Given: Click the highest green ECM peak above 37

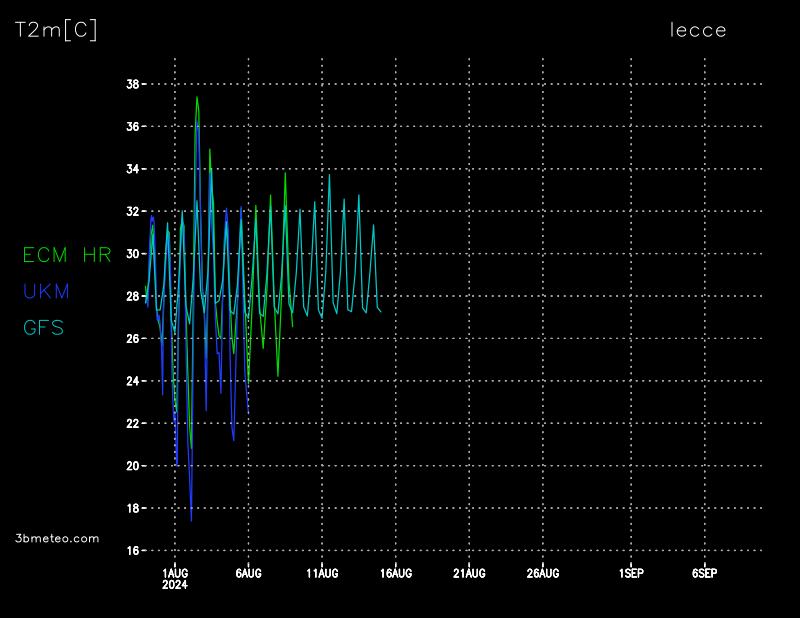Looking at the screenshot, I should (197, 98).
